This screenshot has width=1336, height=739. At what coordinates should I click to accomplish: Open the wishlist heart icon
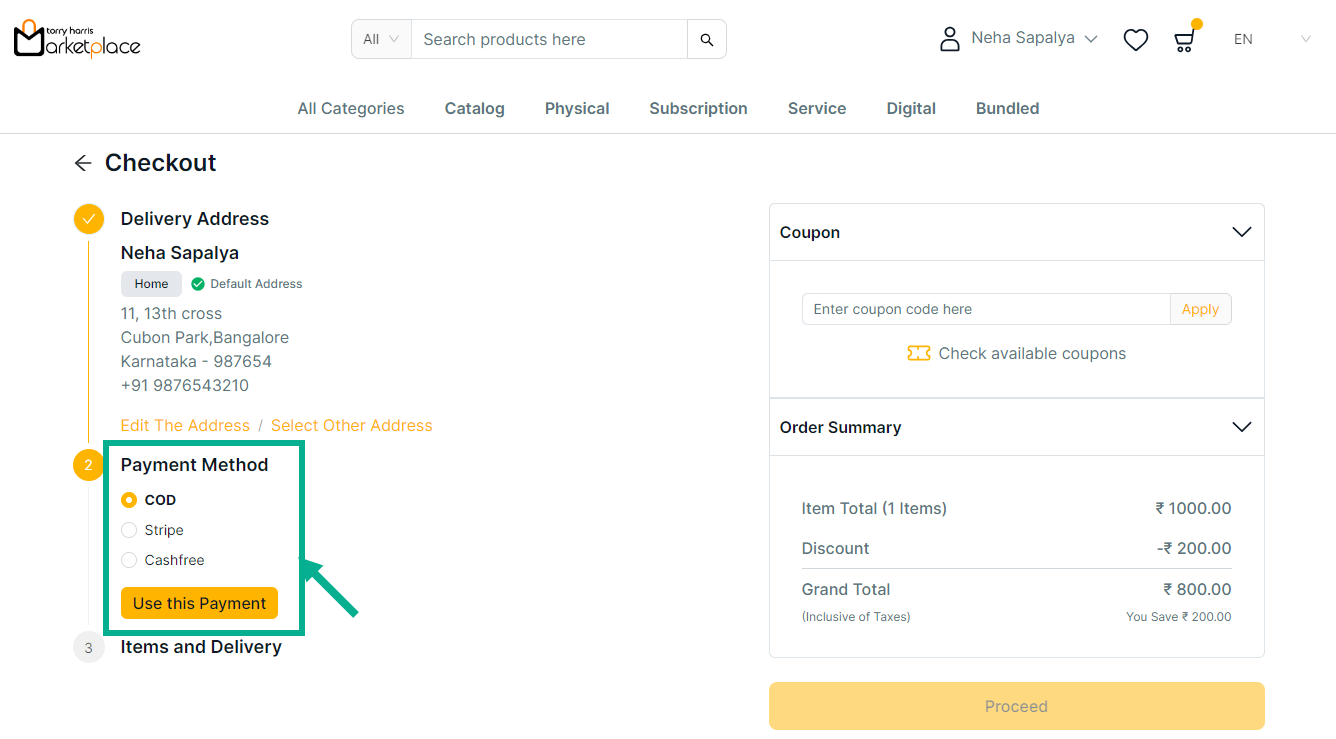click(1135, 40)
